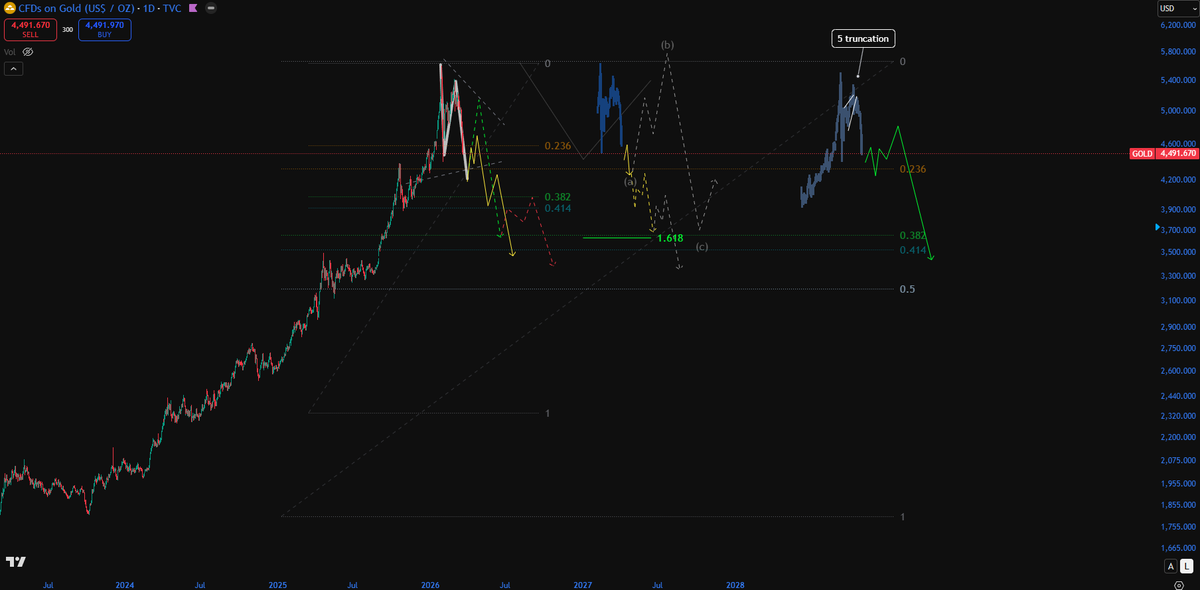Click the red GOLD price axis label
The image size is (1200, 590).
[x=1141, y=154]
